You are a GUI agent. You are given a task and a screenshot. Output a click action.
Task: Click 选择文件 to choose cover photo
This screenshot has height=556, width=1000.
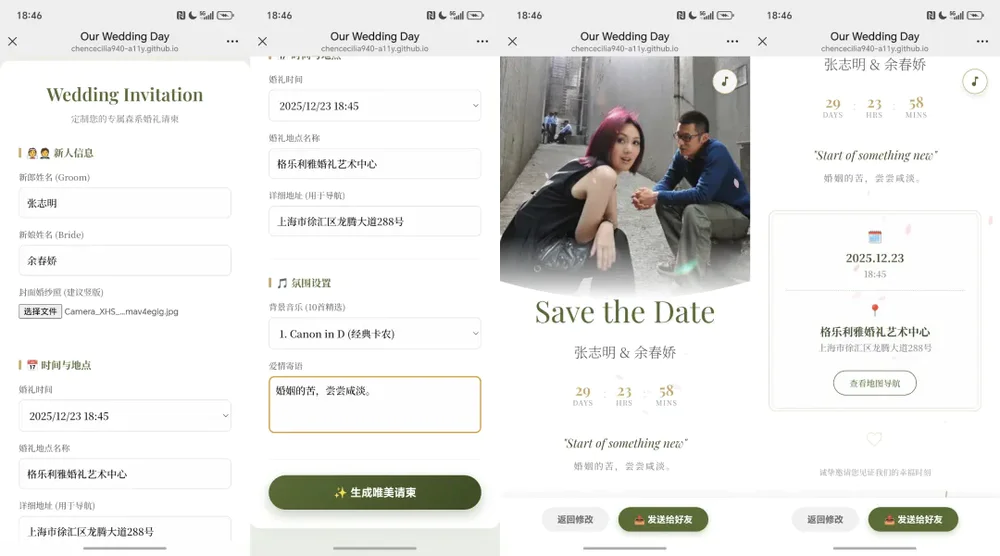coord(40,312)
